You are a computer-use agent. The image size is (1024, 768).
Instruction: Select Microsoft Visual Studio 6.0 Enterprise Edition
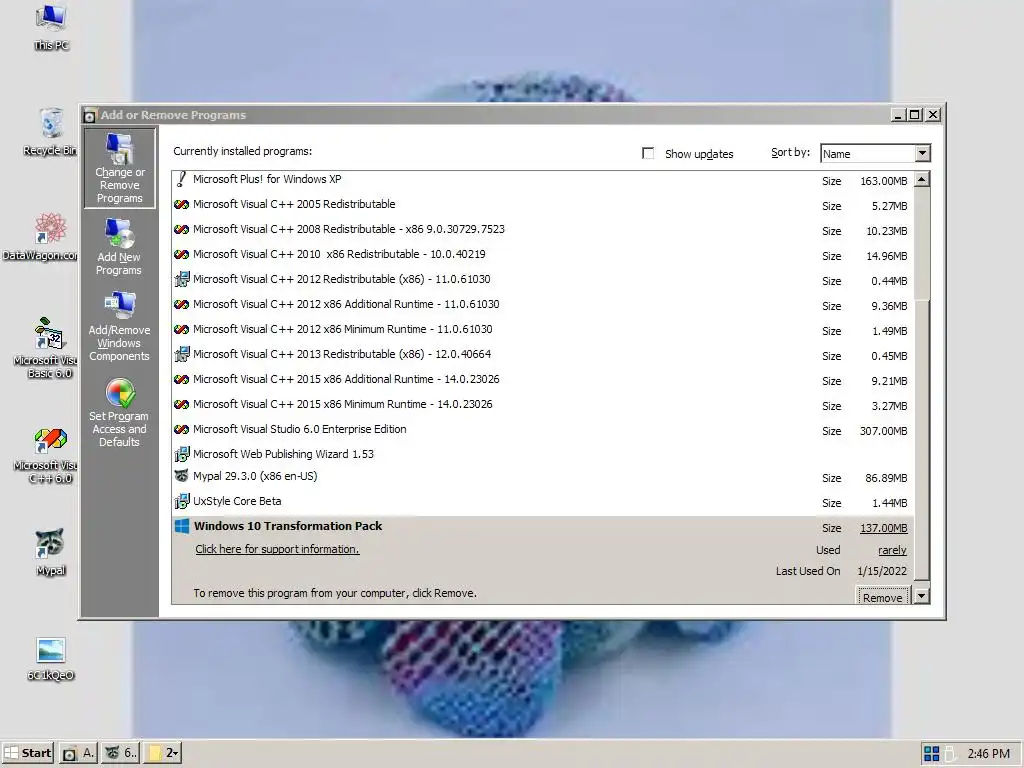(x=543, y=429)
